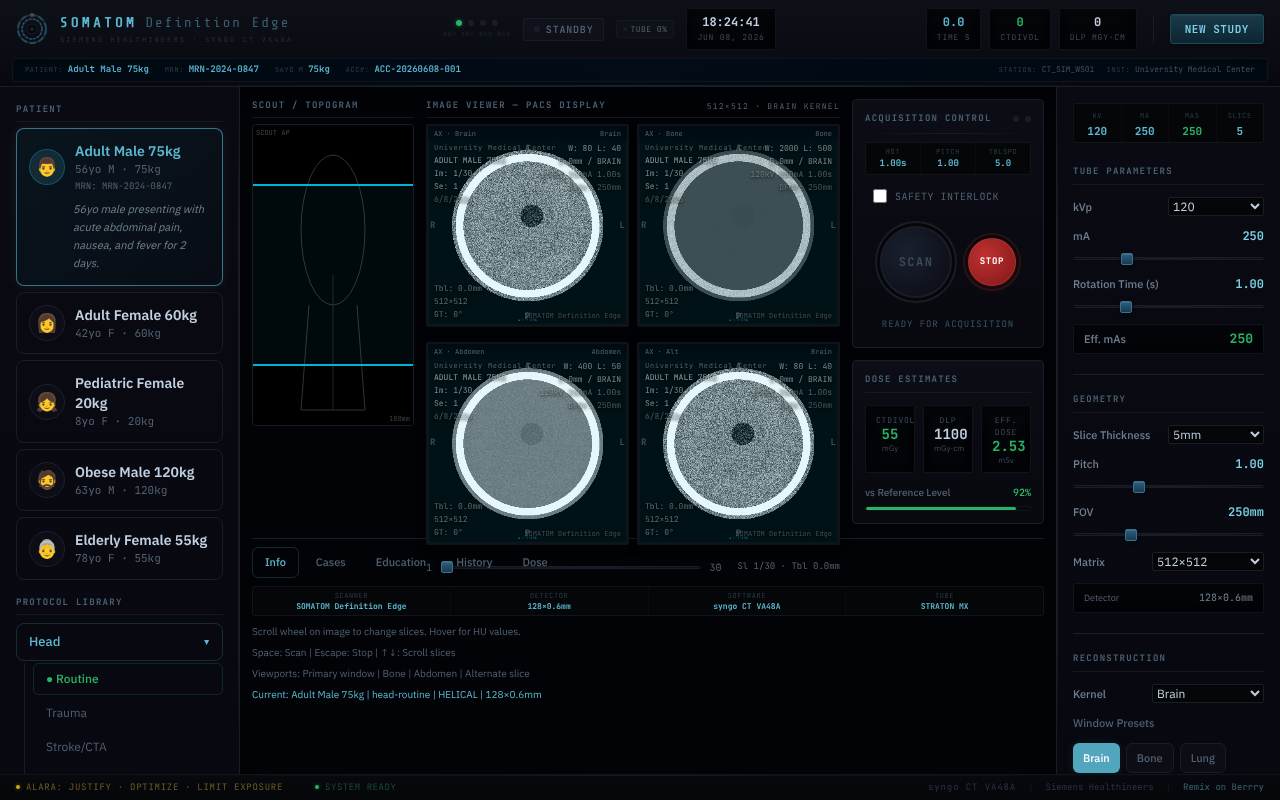Open the Matrix 512×512 dropdown
1280x800 pixels.
(1208, 561)
